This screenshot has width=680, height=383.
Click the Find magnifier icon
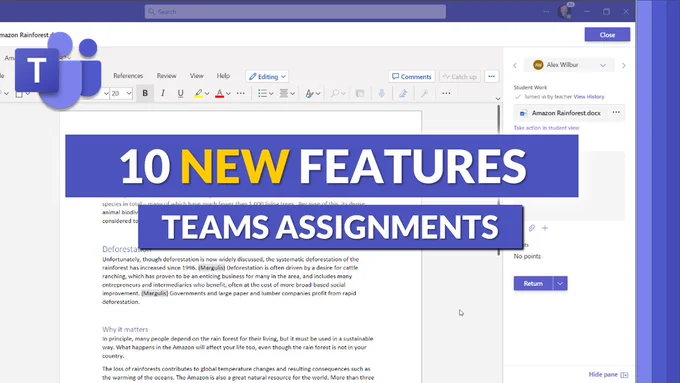(335, 93)
